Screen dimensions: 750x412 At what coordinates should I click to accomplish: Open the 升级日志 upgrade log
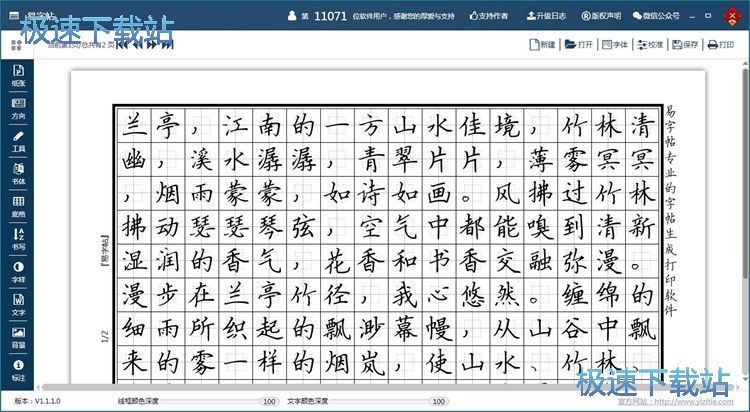pyautogui.click(x=546, y=16)
